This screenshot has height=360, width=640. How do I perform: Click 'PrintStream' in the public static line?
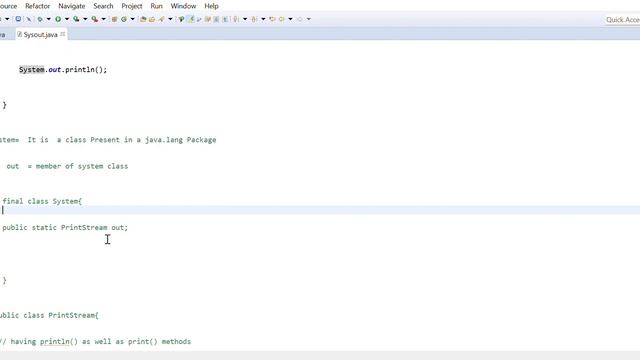pos(84,228)
